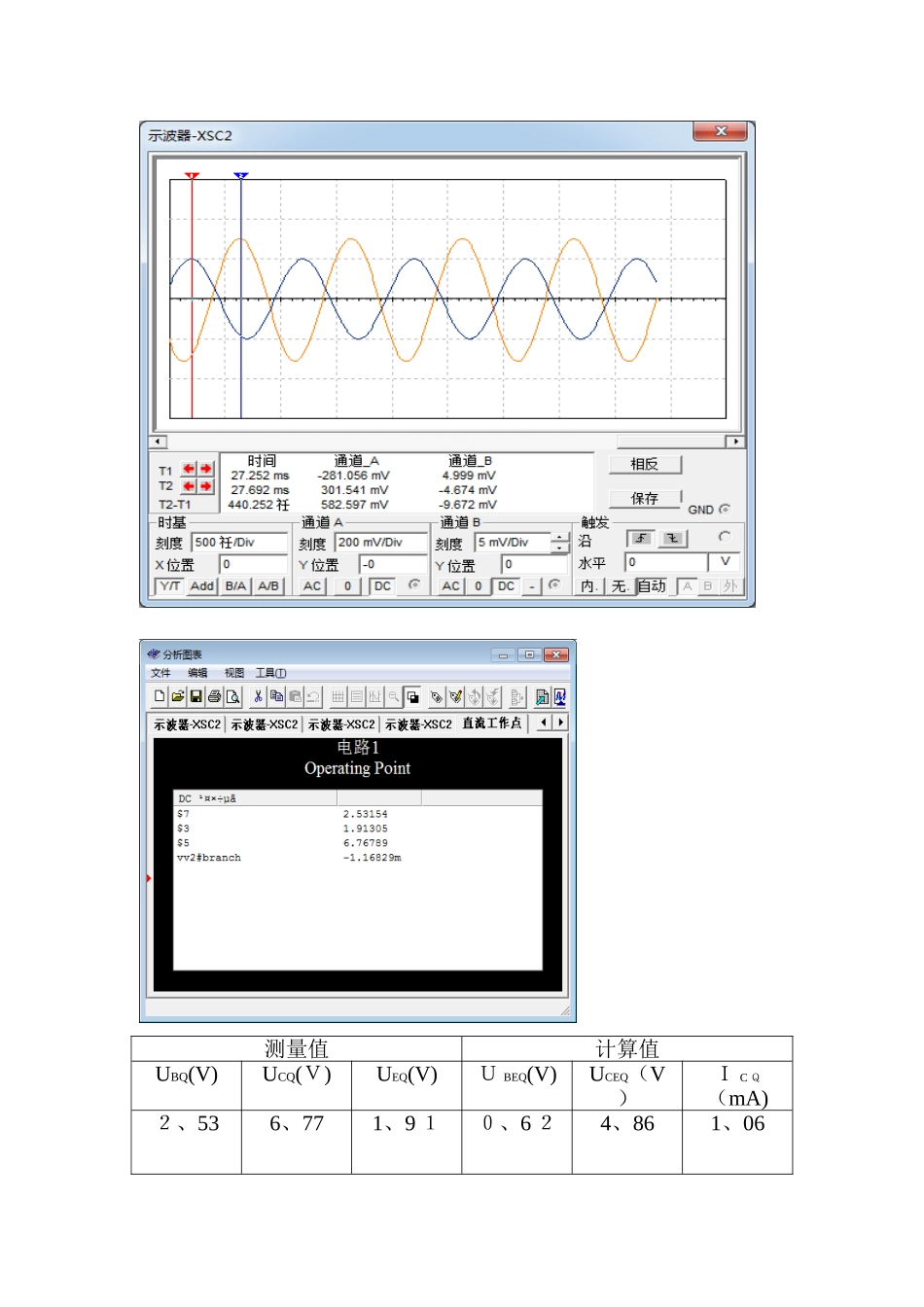Toggle channel B DC coupling

coord(506,586)
